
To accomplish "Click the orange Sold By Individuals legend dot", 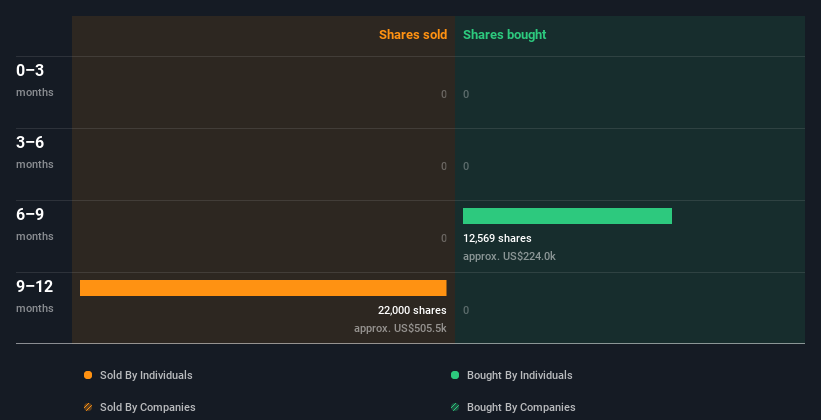I will point(88,375).
